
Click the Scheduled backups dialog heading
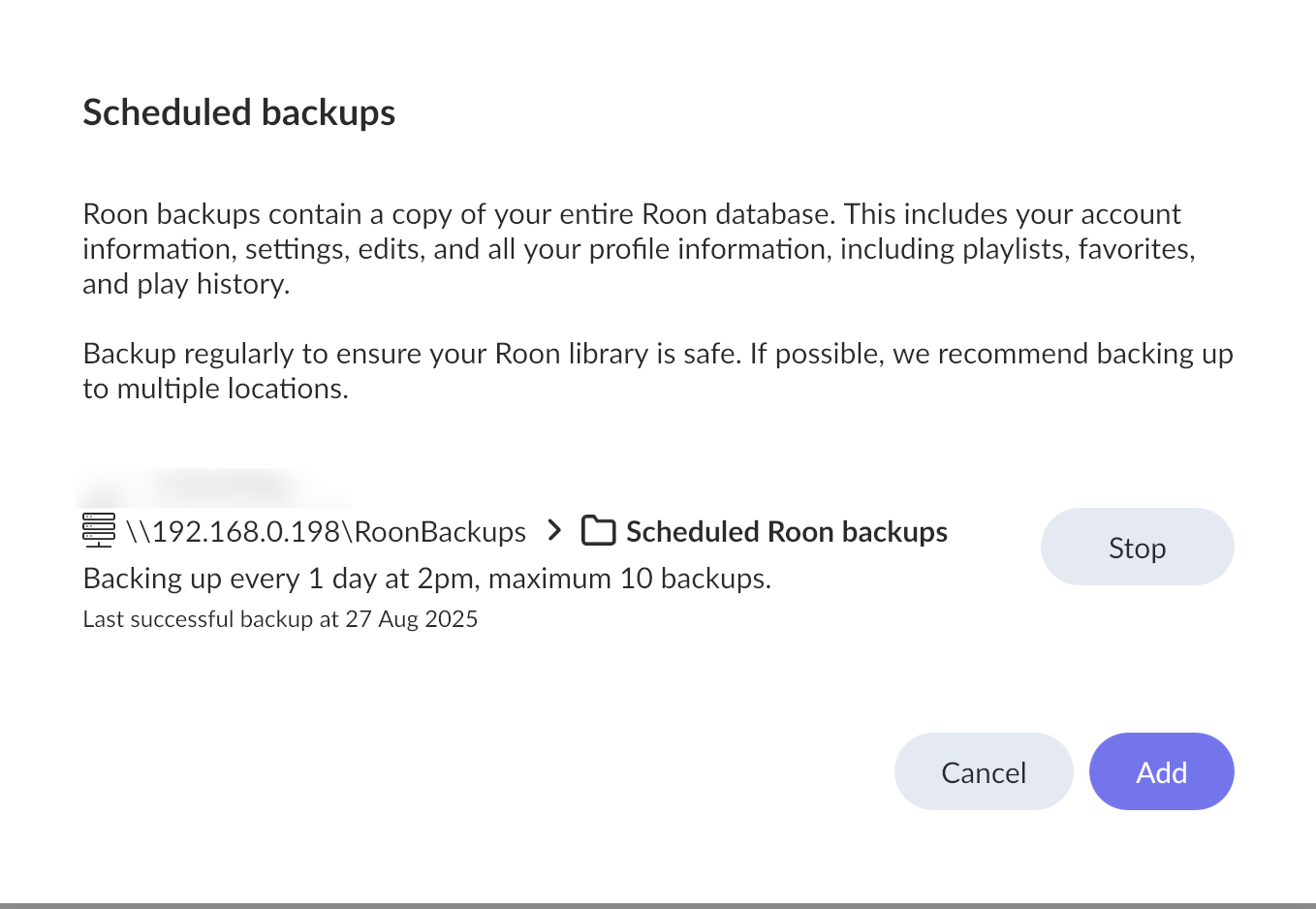click(x=239, y=112)
